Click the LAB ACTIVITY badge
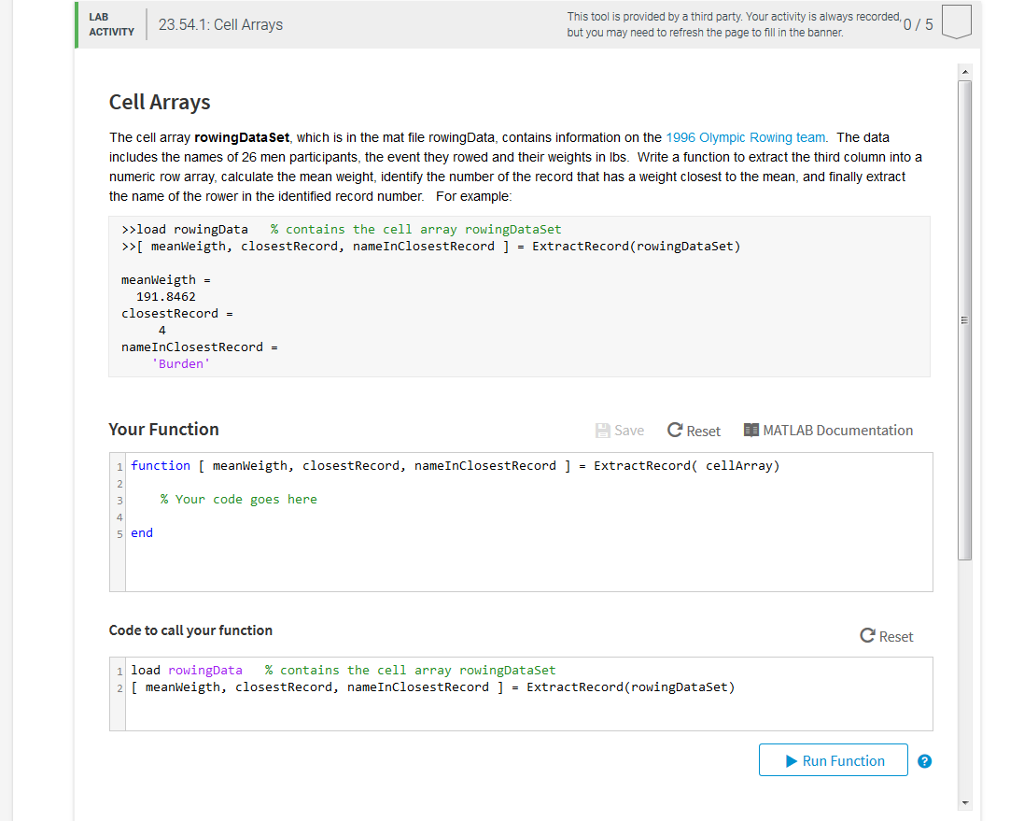Viewport: 1024px width, 821px height. (x=110, y=22)
